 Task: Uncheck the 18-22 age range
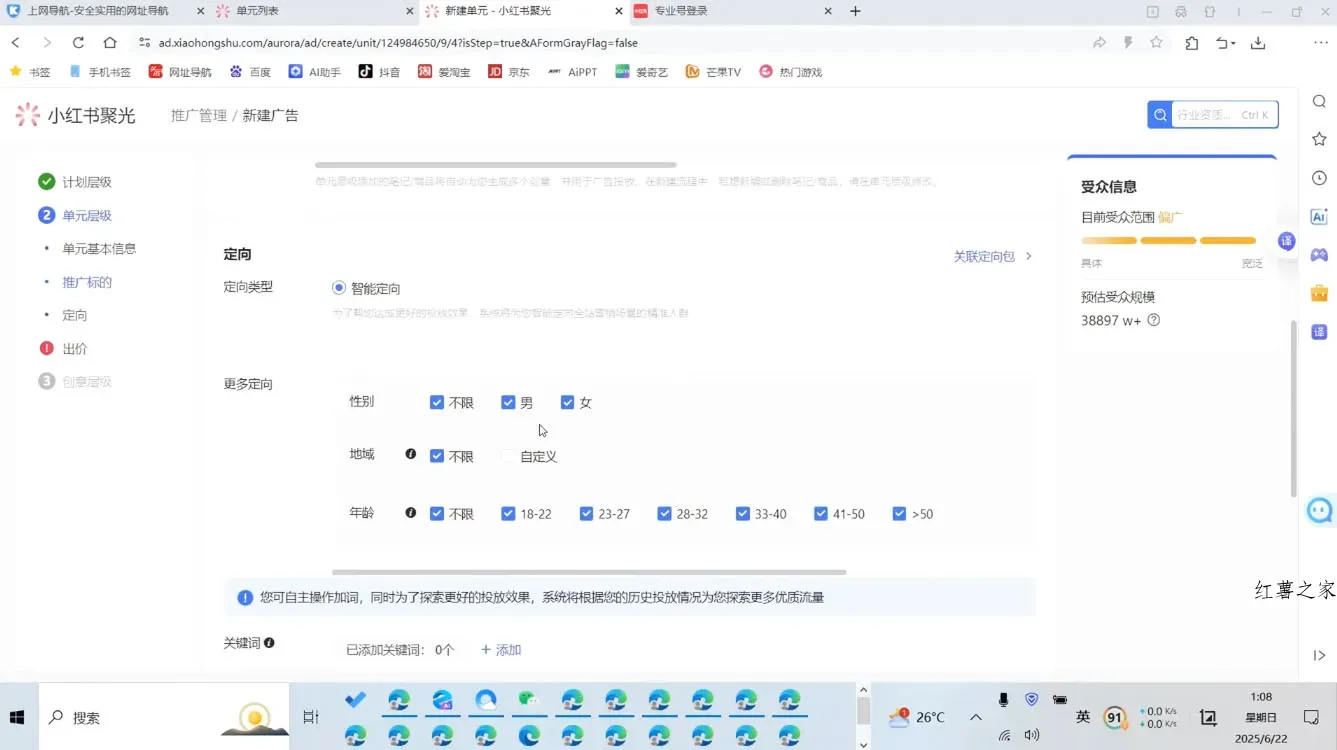[509, 513]
